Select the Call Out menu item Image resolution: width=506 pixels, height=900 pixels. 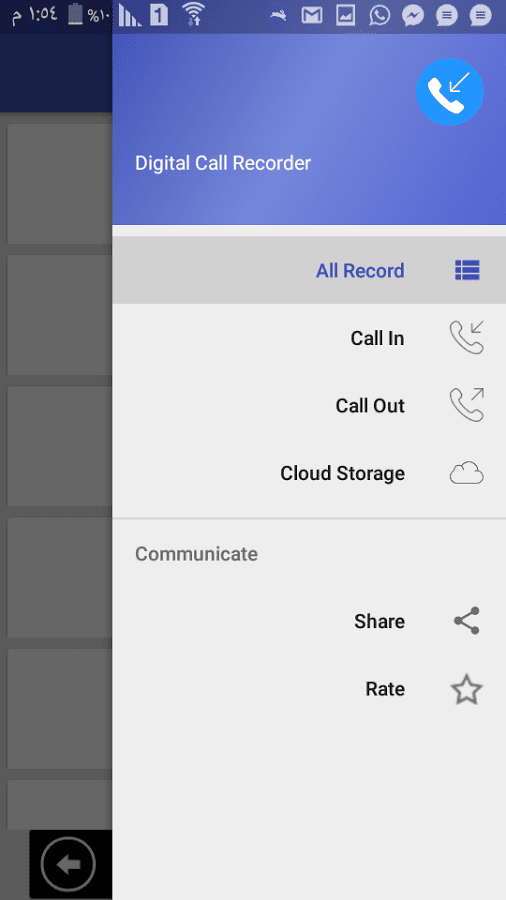[309, 406]
